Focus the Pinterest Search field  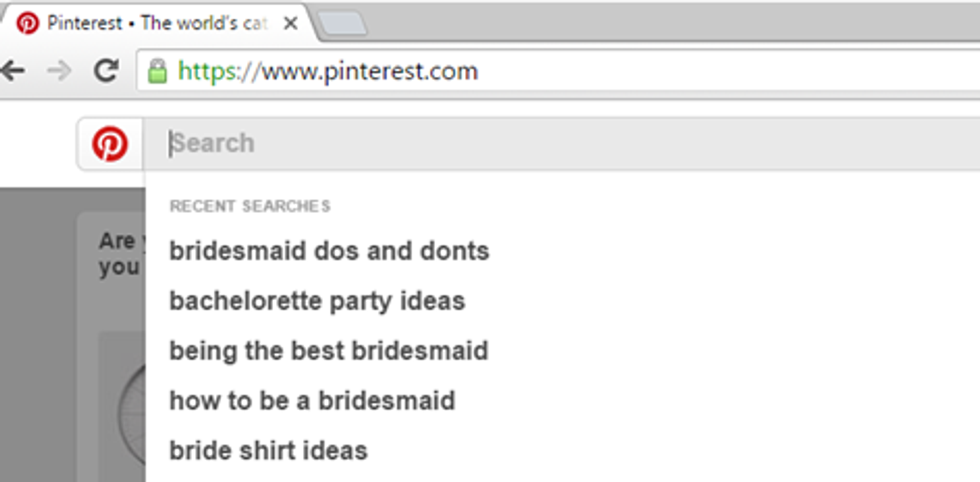click(560, 143)
